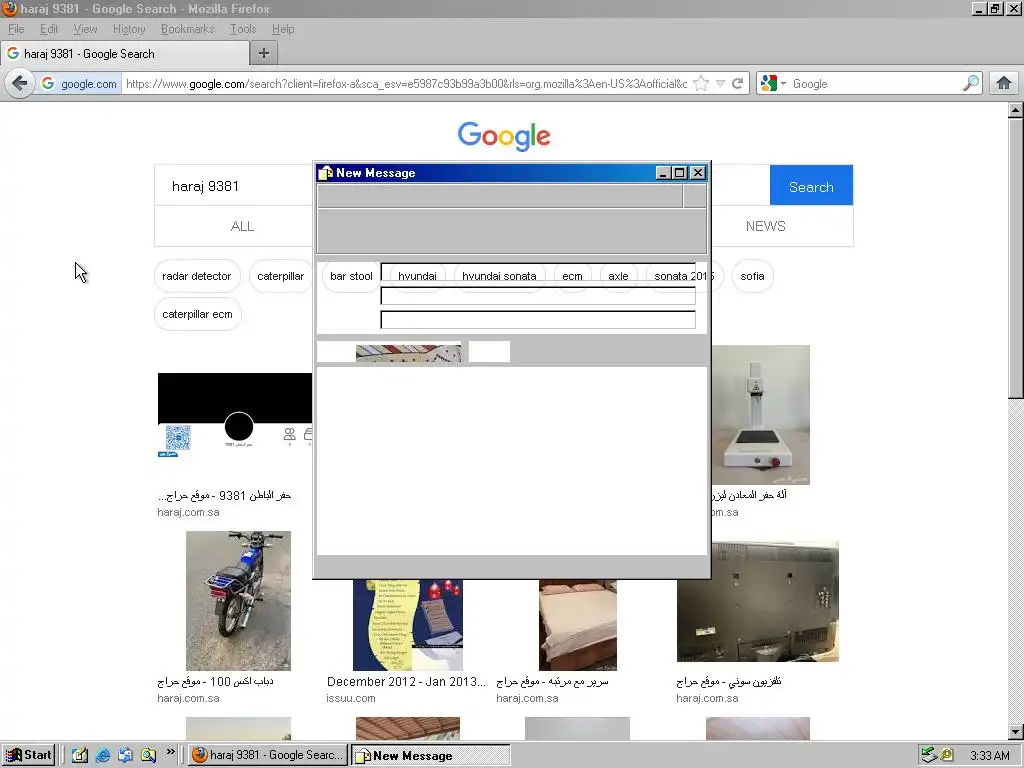Open the Tools menu
This screenshot has width=1024, height=768.
[x=242, y=29]
